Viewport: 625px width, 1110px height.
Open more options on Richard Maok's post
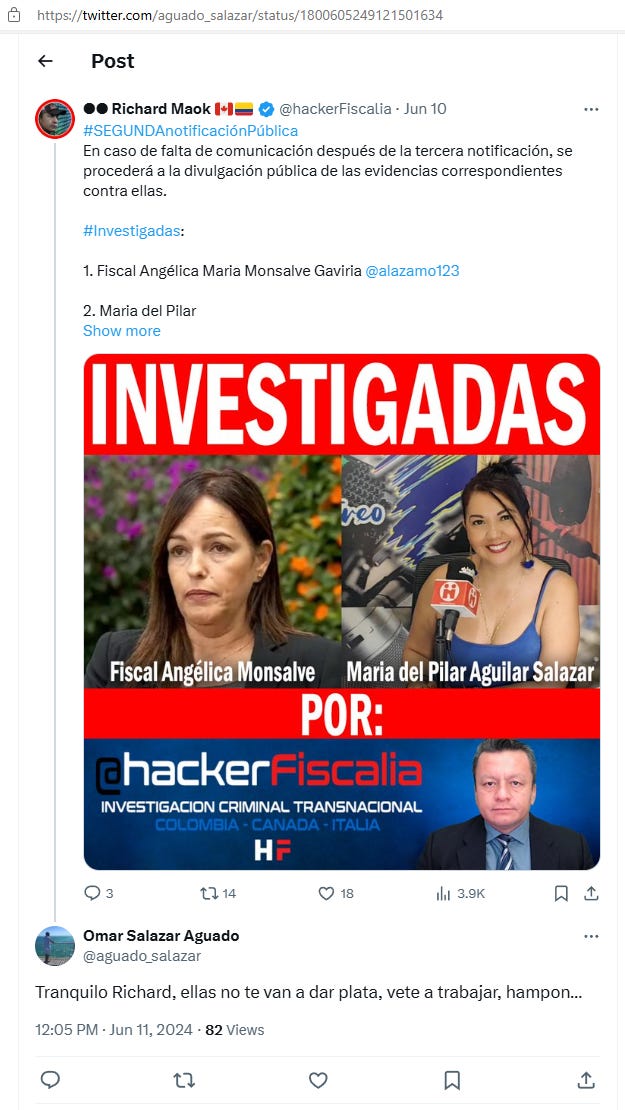(591, 109)
